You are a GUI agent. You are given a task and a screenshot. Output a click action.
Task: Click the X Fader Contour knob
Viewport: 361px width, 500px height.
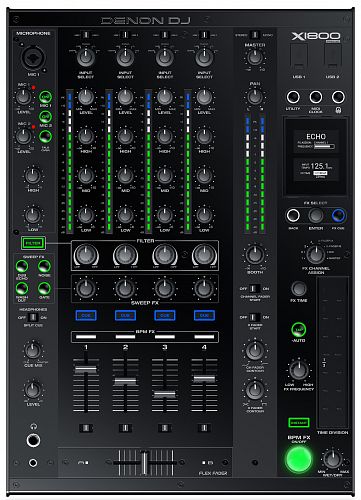[255, 390]
